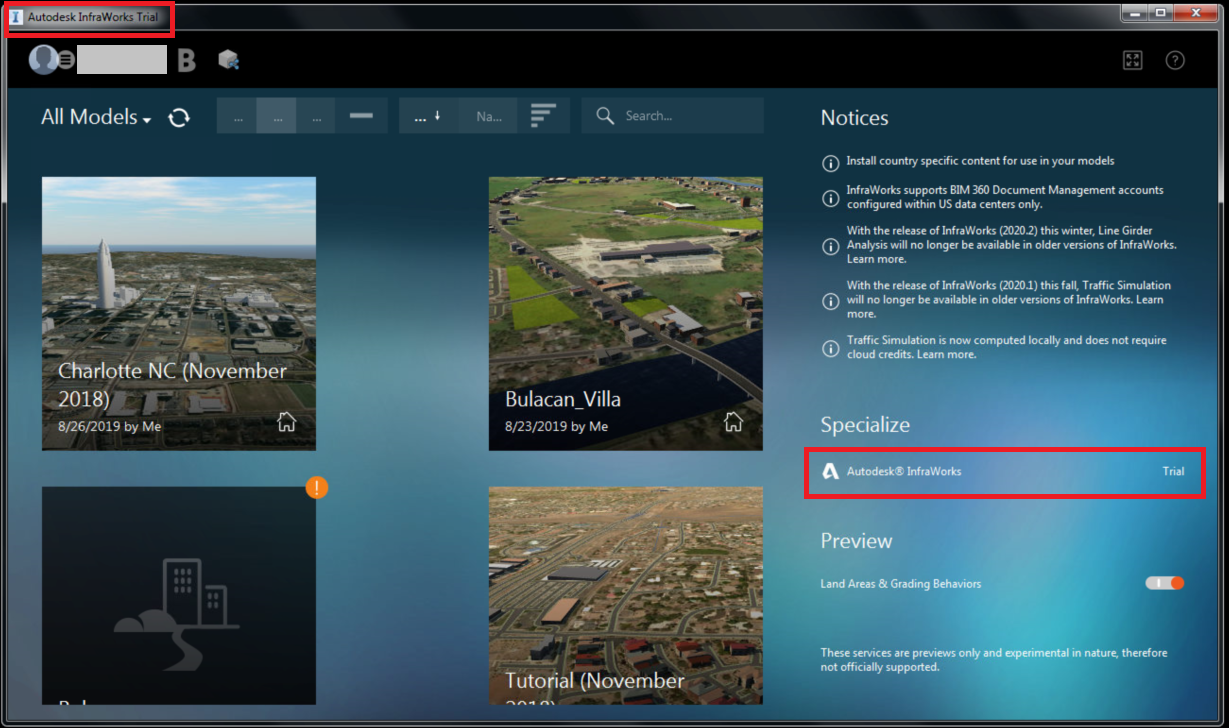Click BIM 360 Document Management notice text
This screenshot has width=1229, height=728.
click(1005, 196)
